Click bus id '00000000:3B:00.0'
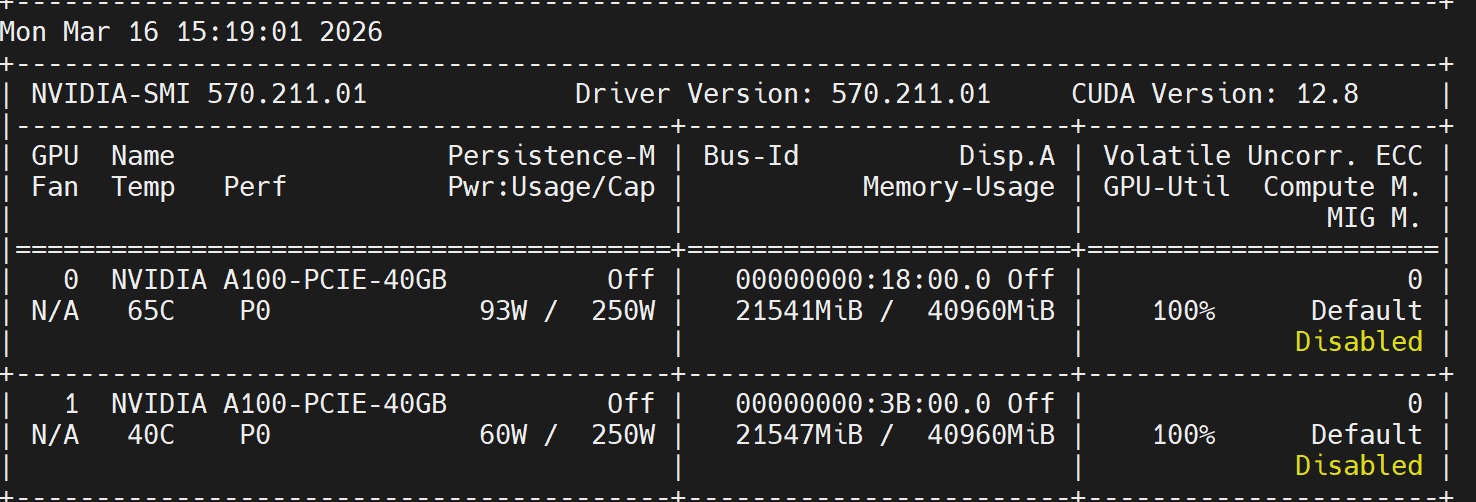The height and width of the screenshot is (502, 1476). (863, 404)
